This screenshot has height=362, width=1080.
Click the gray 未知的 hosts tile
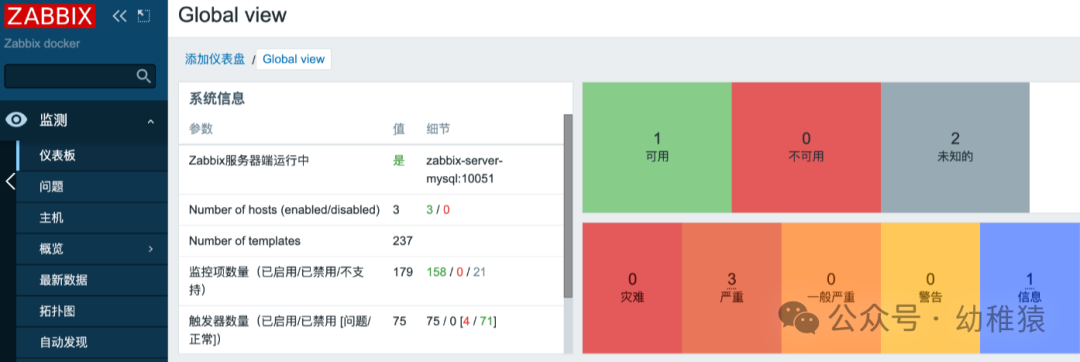point(955,147)
